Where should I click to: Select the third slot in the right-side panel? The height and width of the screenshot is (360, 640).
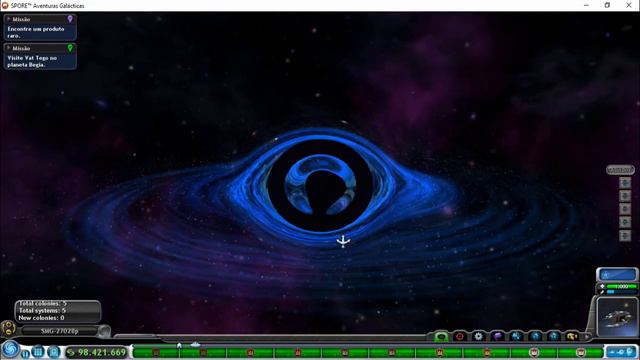pyautogui.click(x=625, y=209)
